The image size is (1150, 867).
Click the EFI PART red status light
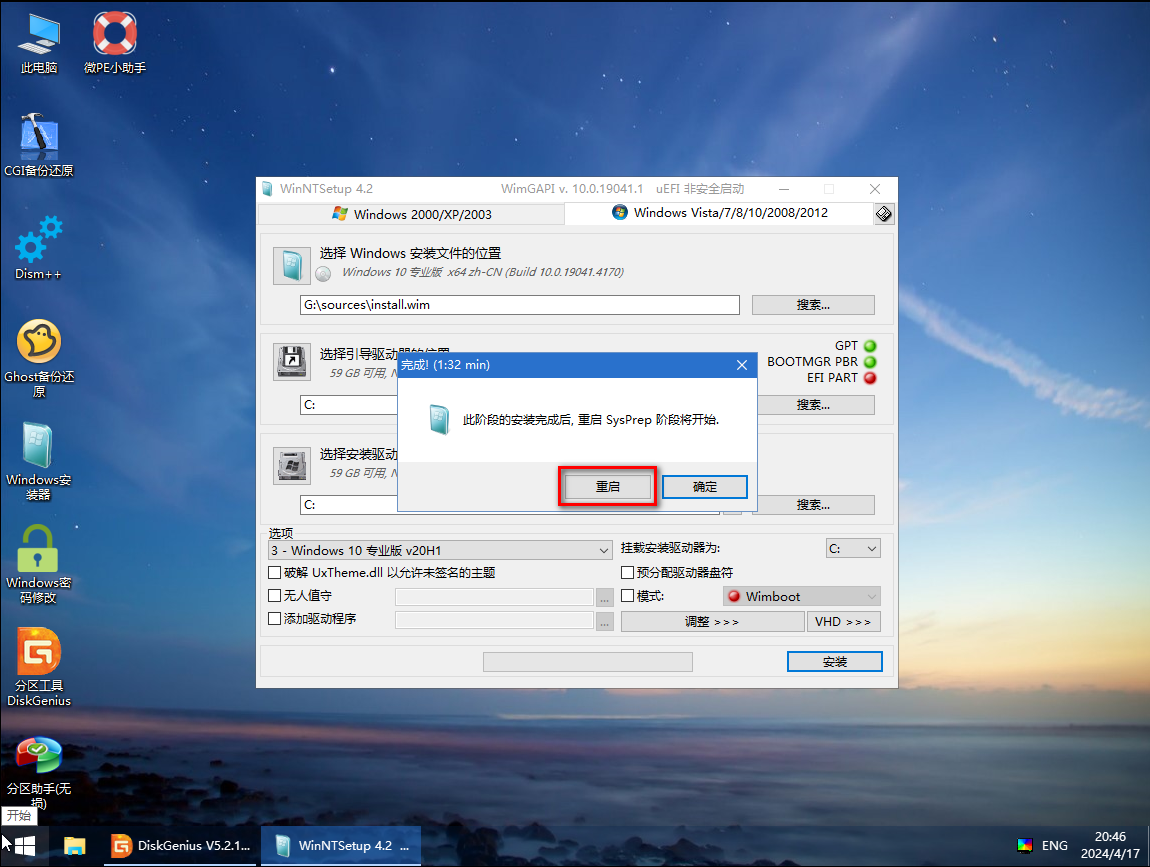(871, 378)
